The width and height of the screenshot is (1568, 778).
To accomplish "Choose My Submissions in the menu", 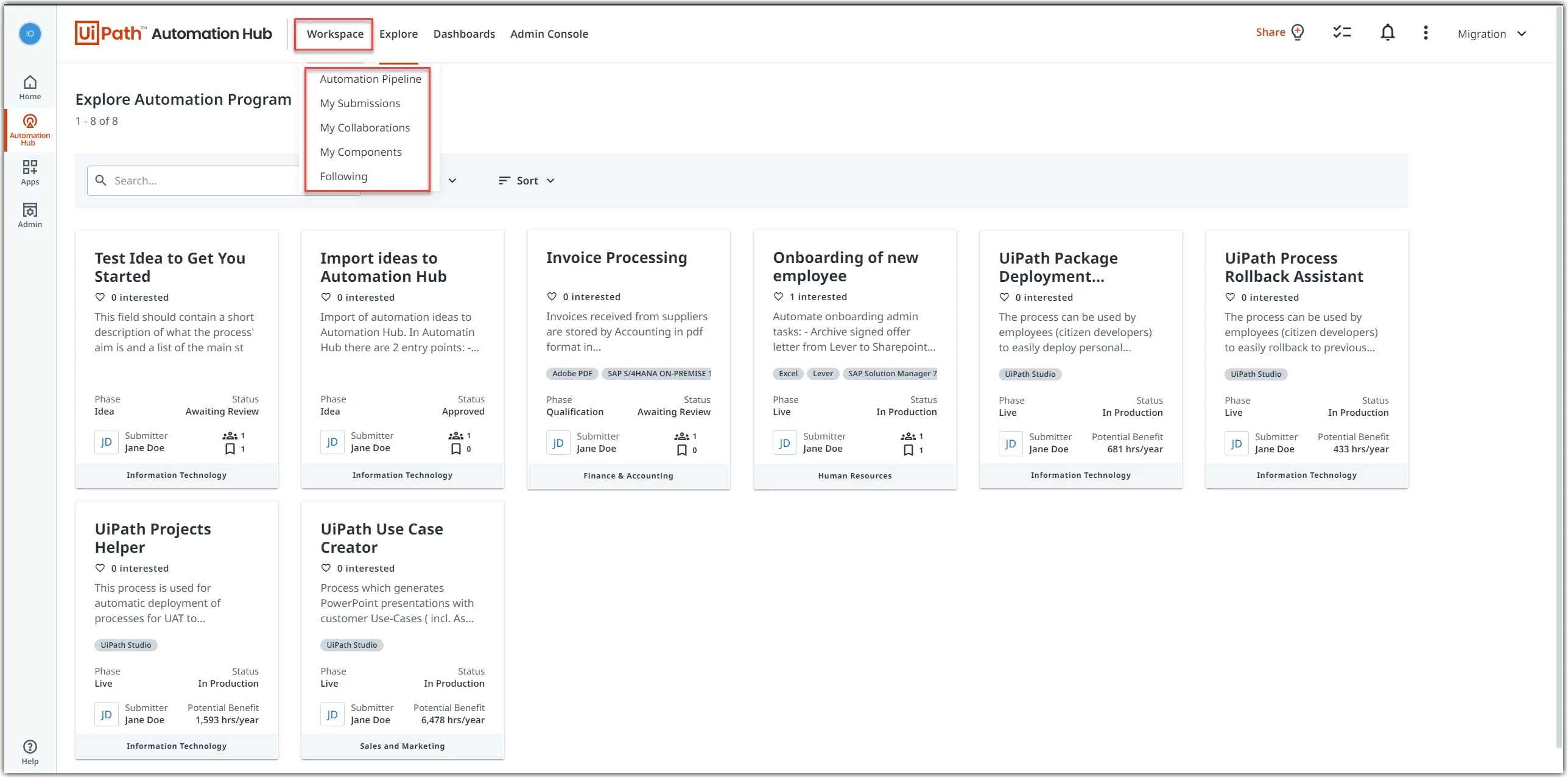I will (x=360, y=103).
